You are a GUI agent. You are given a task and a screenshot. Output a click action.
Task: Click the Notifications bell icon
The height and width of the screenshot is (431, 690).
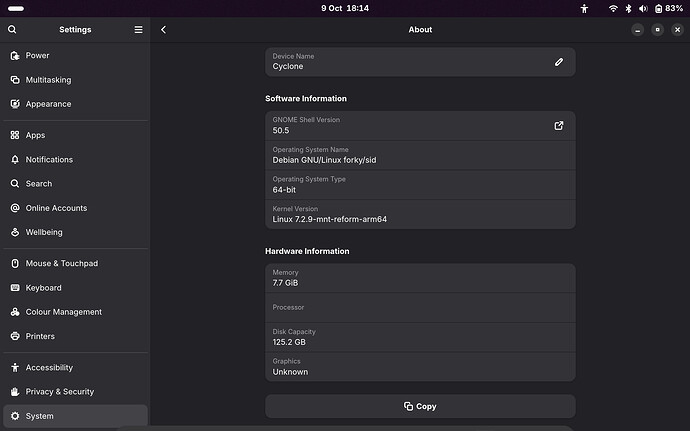click(x=15, y=159)
